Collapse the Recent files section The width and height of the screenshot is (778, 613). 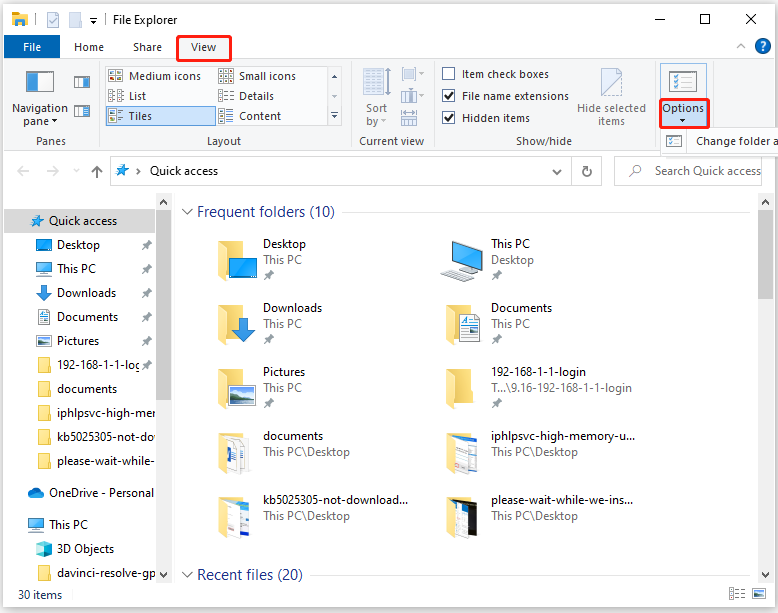(x=187, y=575)
